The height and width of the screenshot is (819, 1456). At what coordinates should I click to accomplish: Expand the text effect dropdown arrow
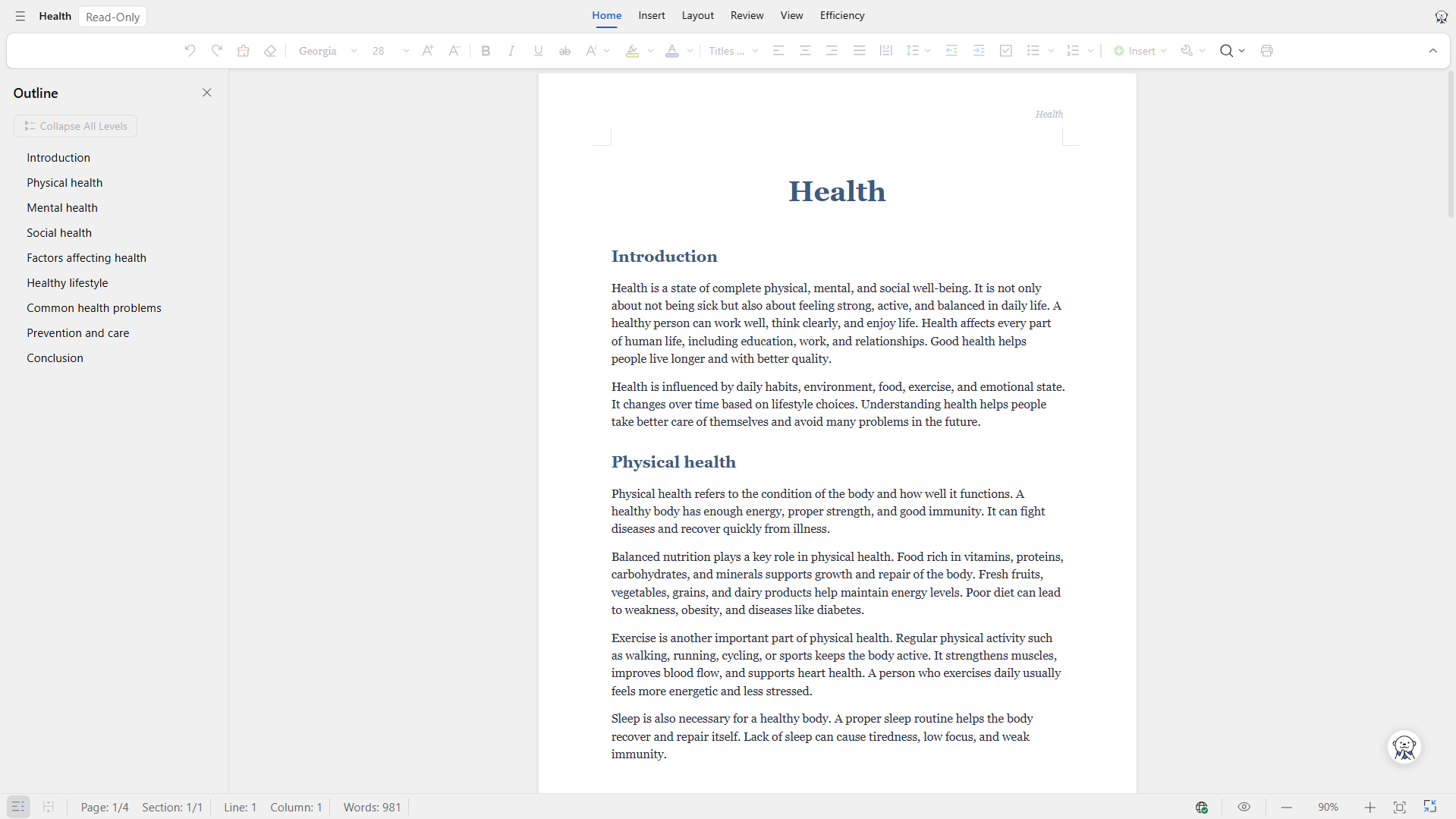point(607,51)
